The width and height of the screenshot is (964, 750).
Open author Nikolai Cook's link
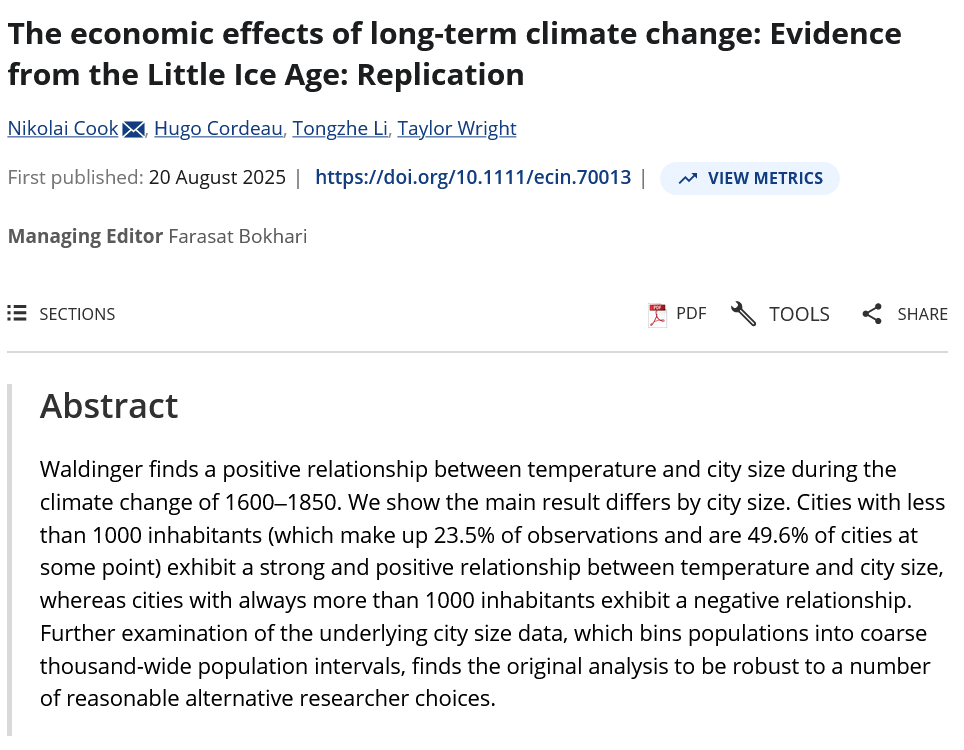point(63,129)
